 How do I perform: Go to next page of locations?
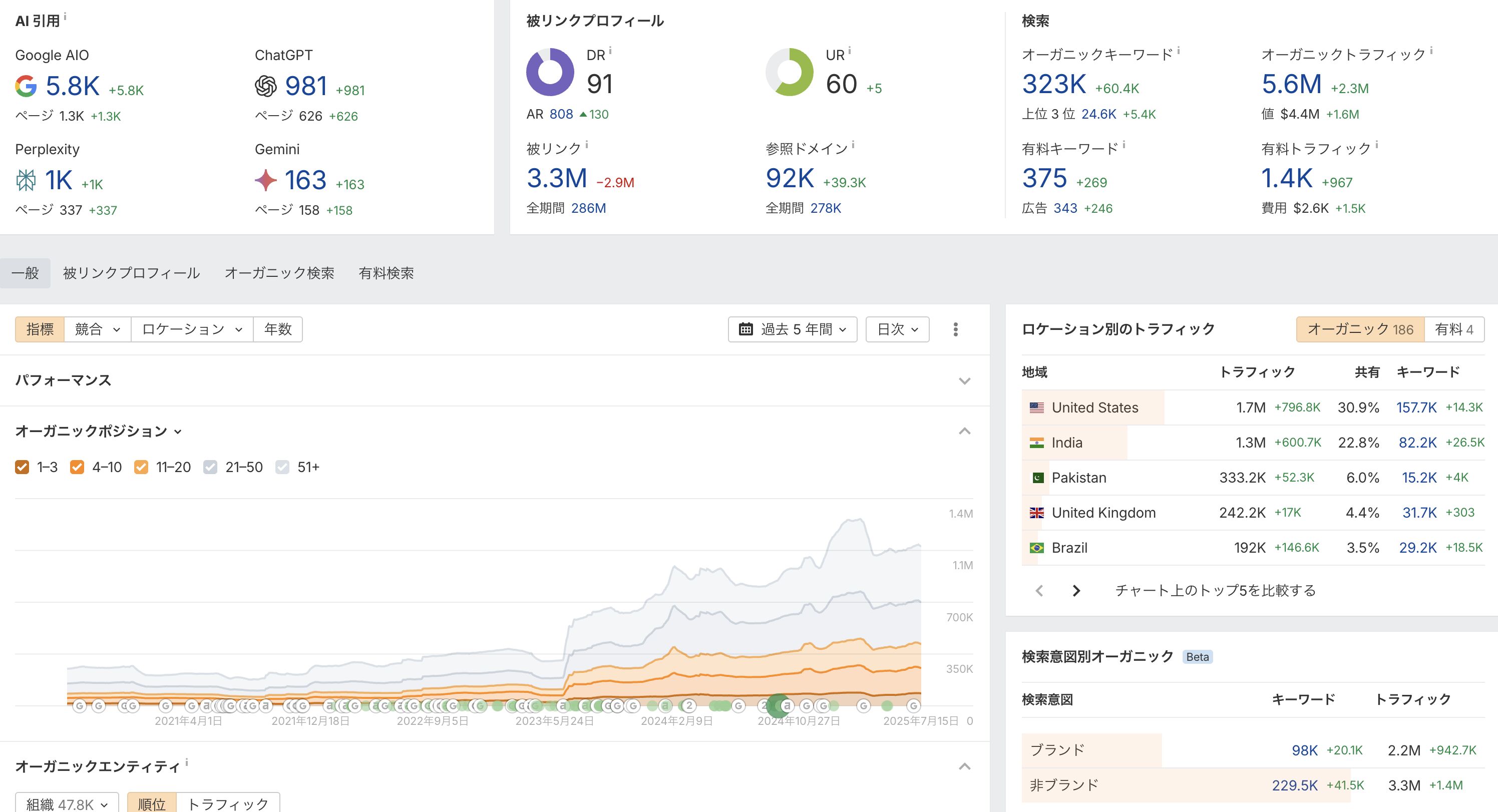(x=1076, y=590)
